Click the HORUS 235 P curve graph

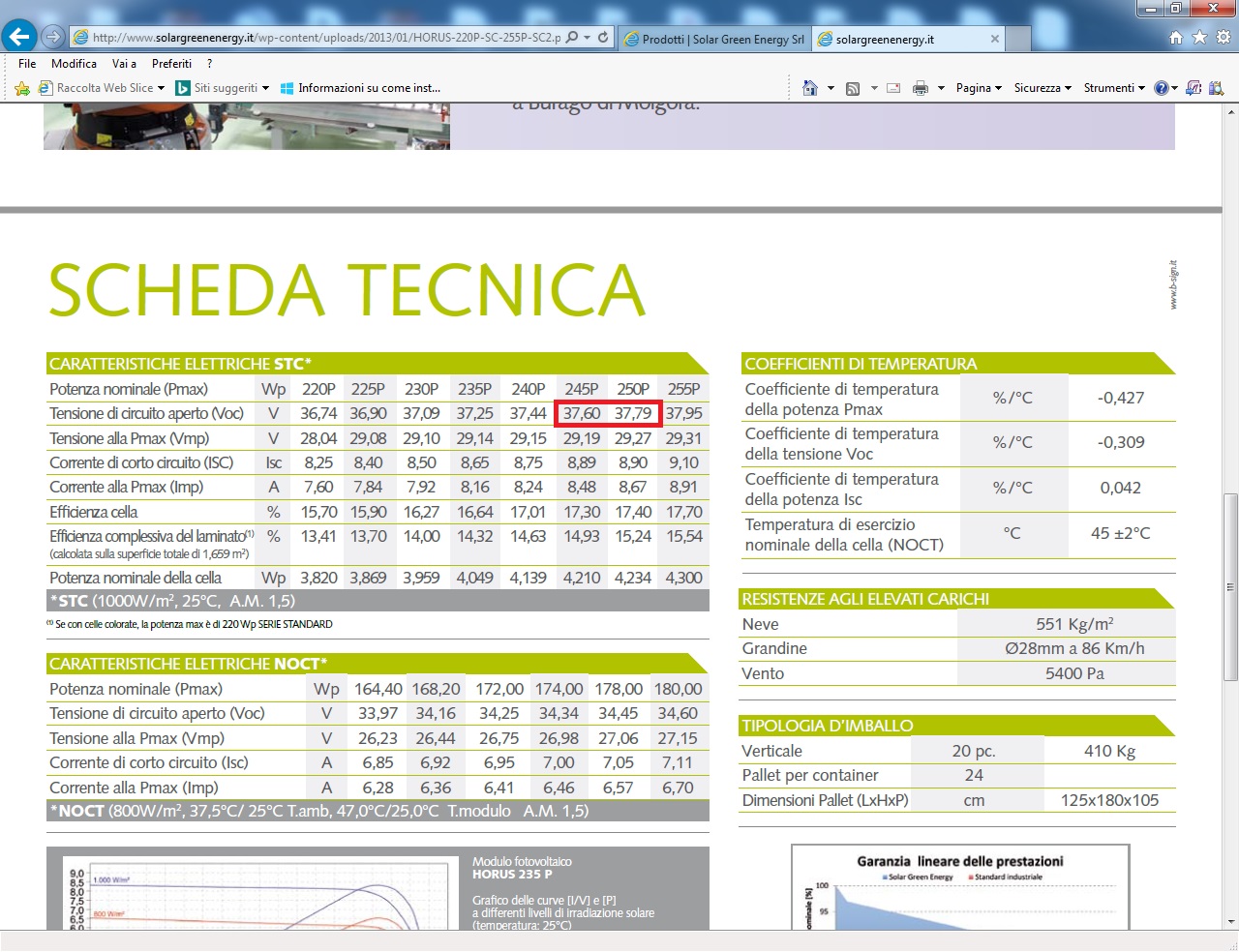click(x=259, y=893)
